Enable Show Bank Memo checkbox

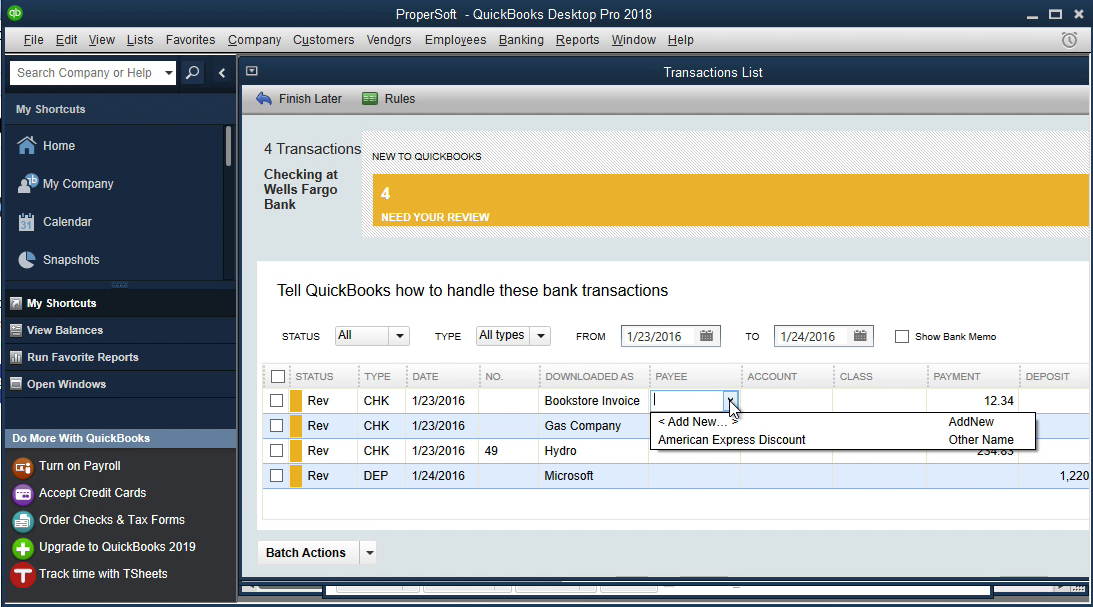(902, 337)
